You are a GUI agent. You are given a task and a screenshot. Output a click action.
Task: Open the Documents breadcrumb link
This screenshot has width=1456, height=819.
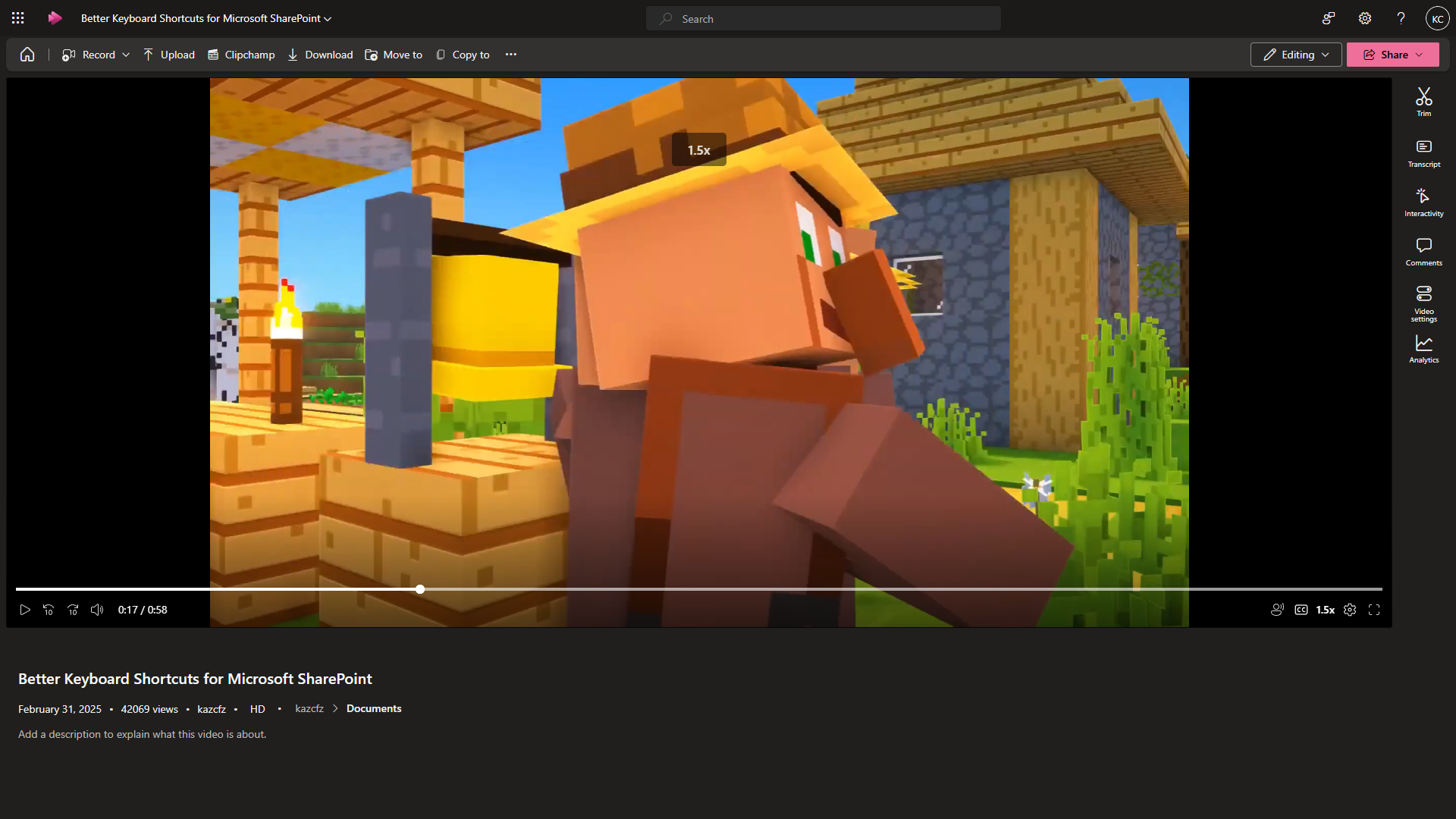click(374, 708)
